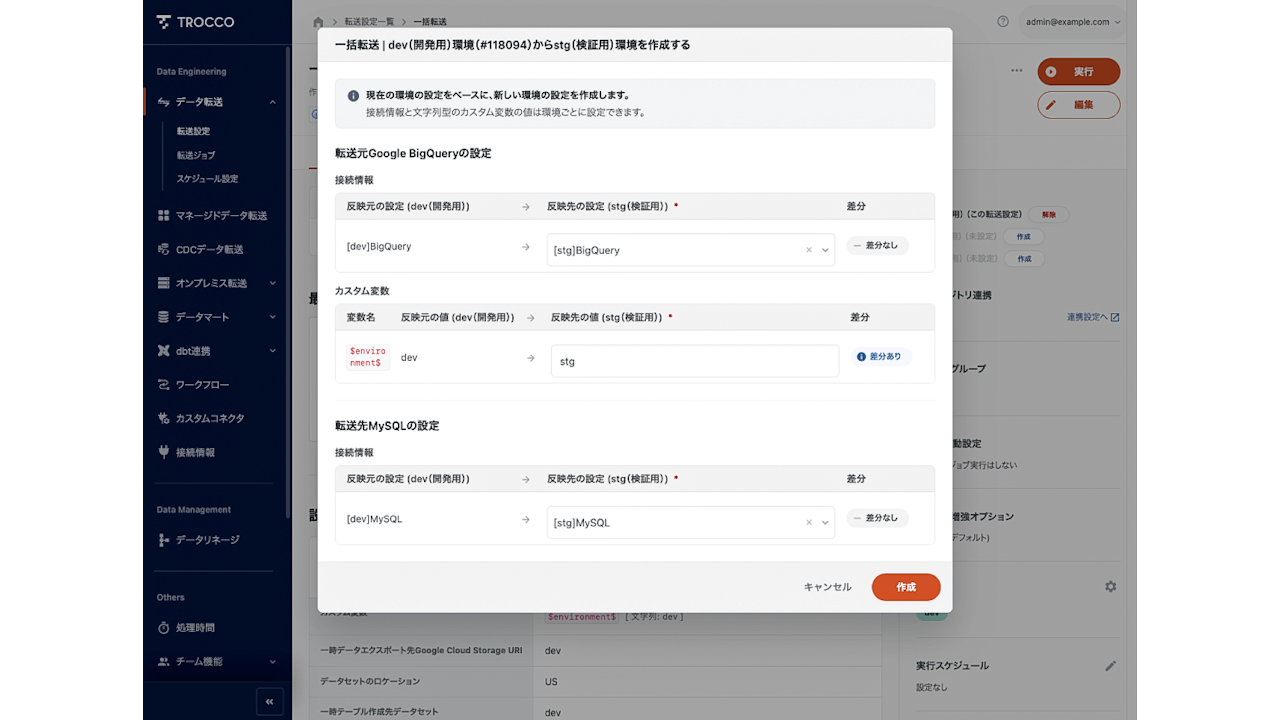Click the $environment$ stg value field
This screenshot has height=720, width=1280.
coord(694,361)
